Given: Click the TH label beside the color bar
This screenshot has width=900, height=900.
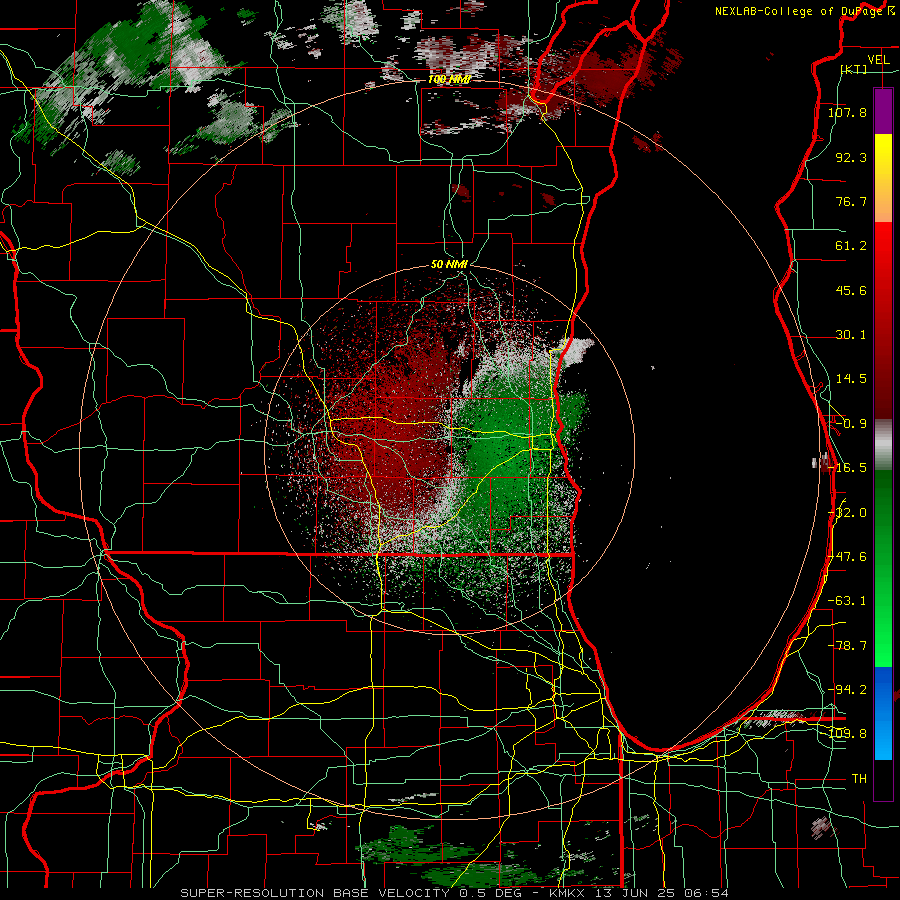Looking at the screenshot, I should [x=859, y=779].
